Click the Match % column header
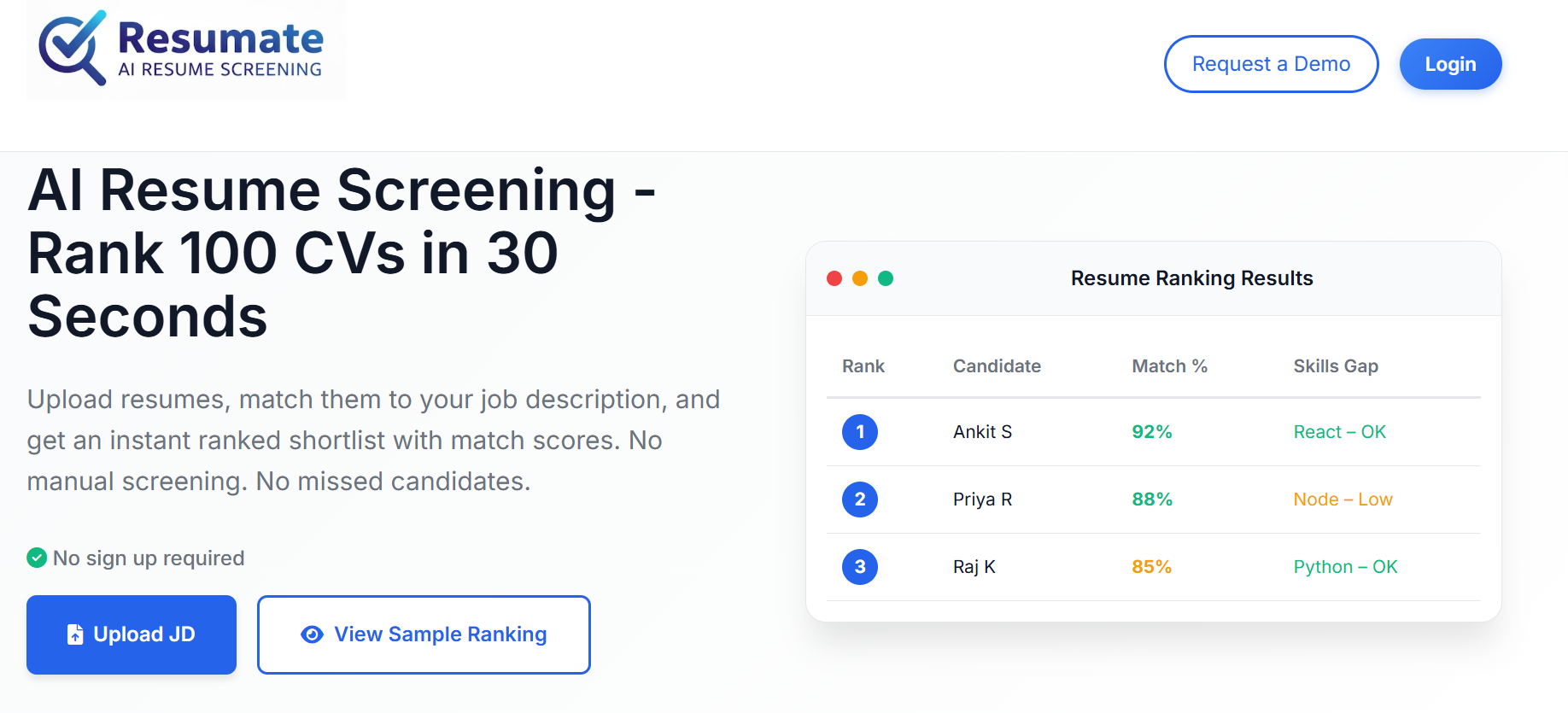The width and height of the screenshot is (1568, 713). click(1169, 366)
